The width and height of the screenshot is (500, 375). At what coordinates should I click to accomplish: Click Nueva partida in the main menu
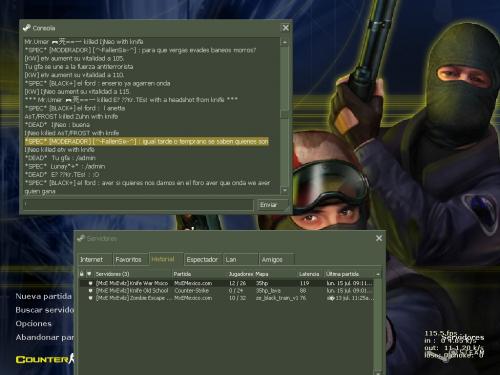point(43,296)
